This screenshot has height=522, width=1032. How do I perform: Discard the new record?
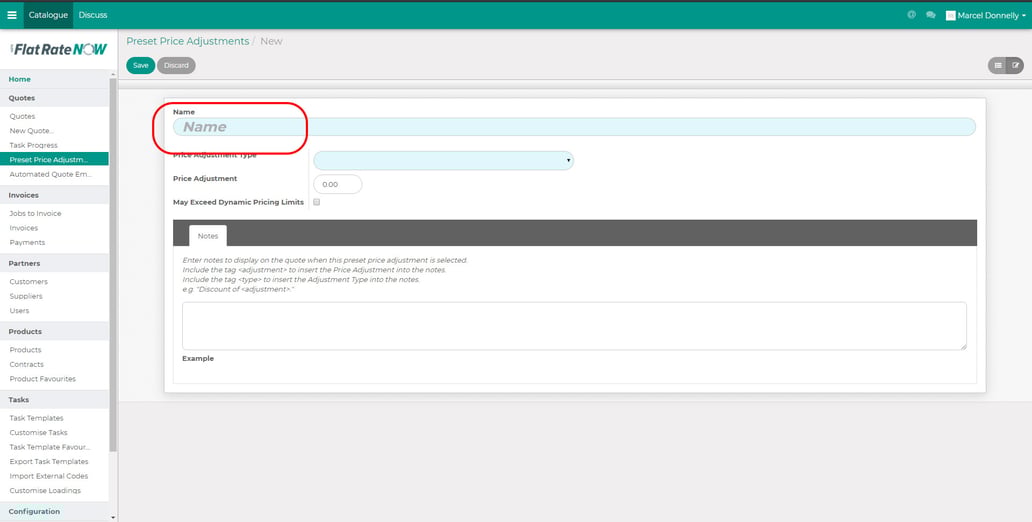point(176,65)
